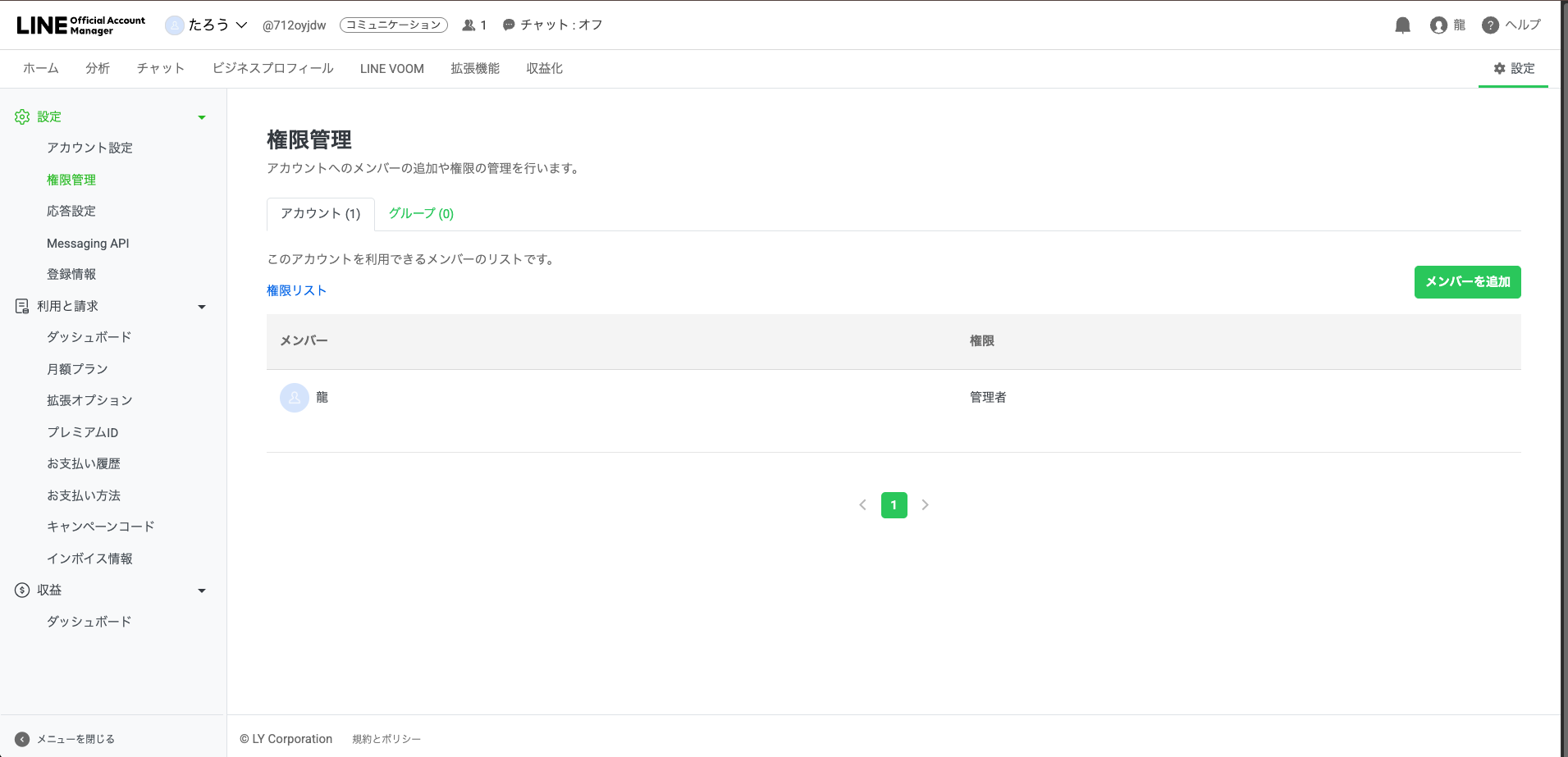This screenshot has height=757, width=1568.
Task: Switch to the グループ (0) tab
Action: tap(421, 214)
